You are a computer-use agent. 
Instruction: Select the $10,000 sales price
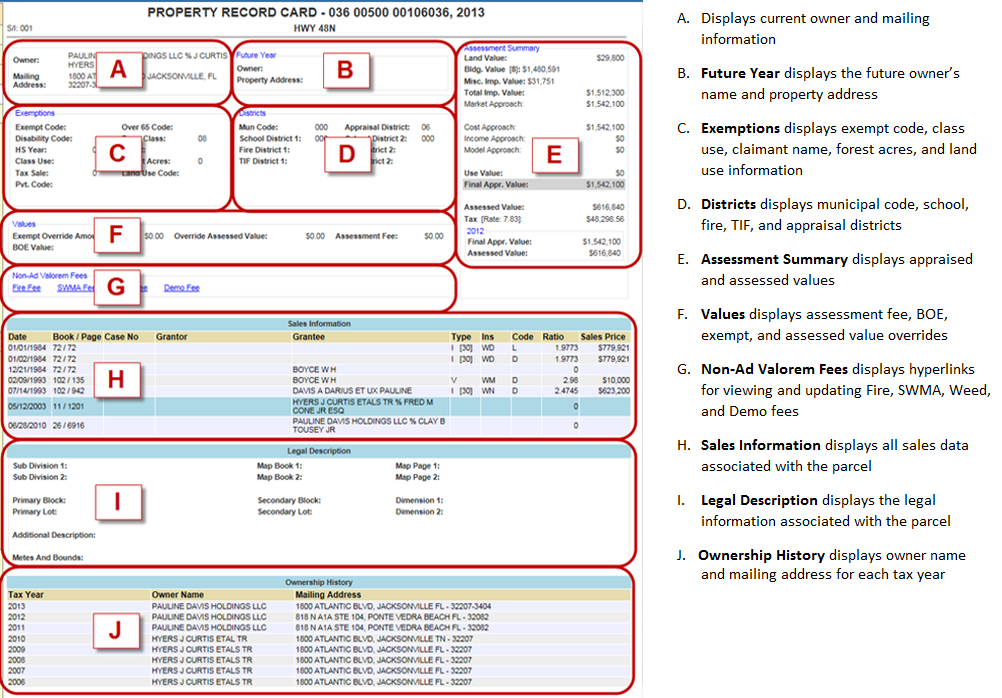(615, 380)
